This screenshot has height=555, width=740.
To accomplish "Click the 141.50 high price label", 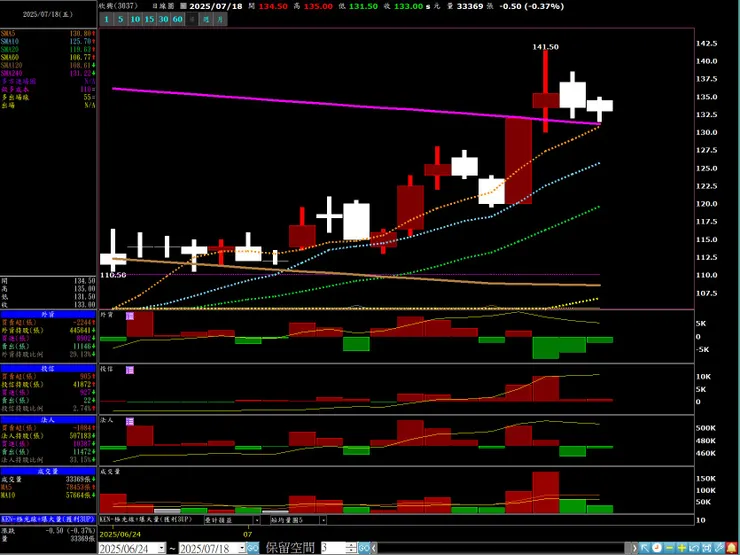I will (x=546, y=47).
